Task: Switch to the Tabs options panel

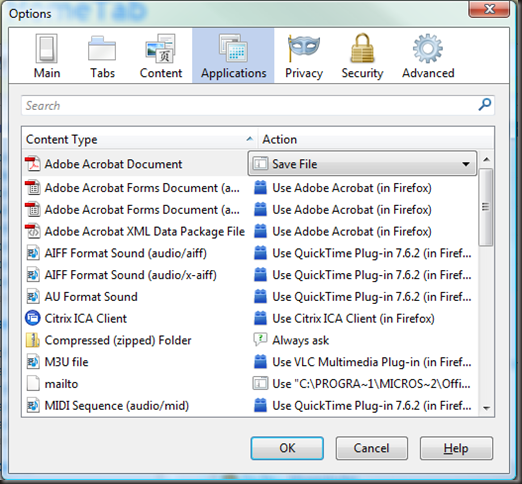Action: [x=102, y=56]
